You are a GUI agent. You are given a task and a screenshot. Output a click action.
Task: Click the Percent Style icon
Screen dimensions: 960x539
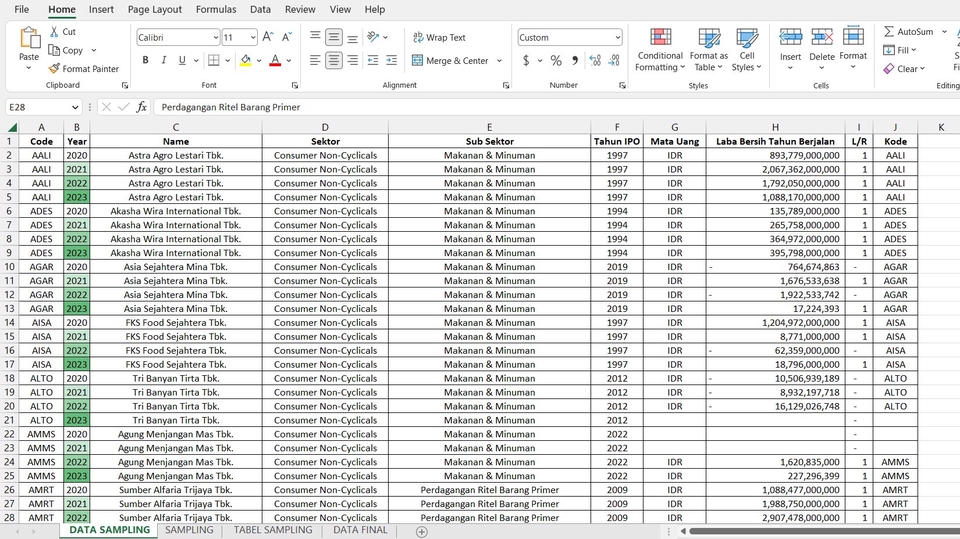click(556, 60)
